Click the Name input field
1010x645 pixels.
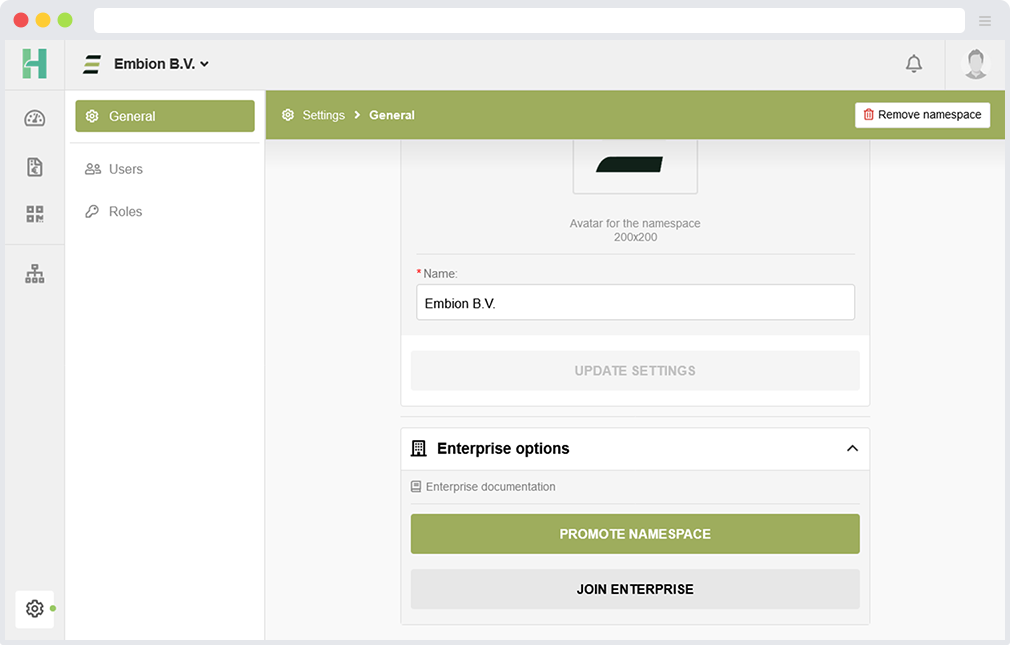(x=635, y=303)
